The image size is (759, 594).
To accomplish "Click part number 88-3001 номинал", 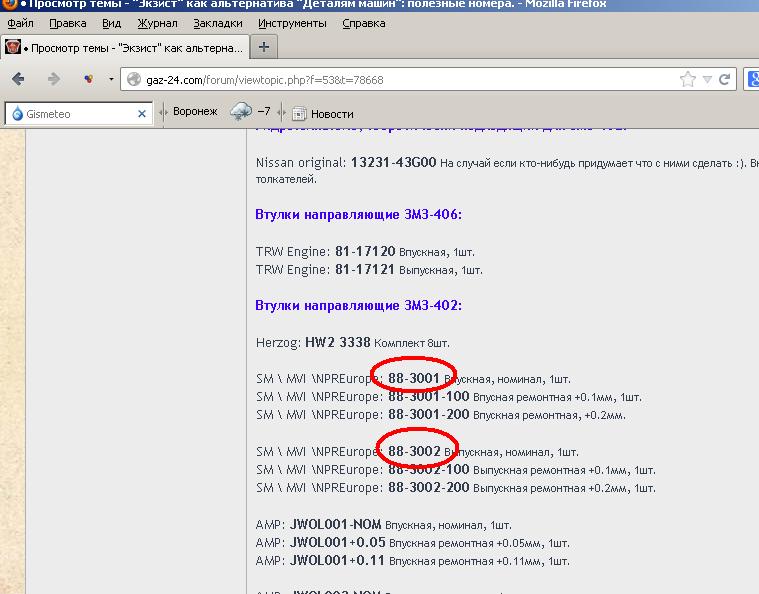I will (413, 378).
